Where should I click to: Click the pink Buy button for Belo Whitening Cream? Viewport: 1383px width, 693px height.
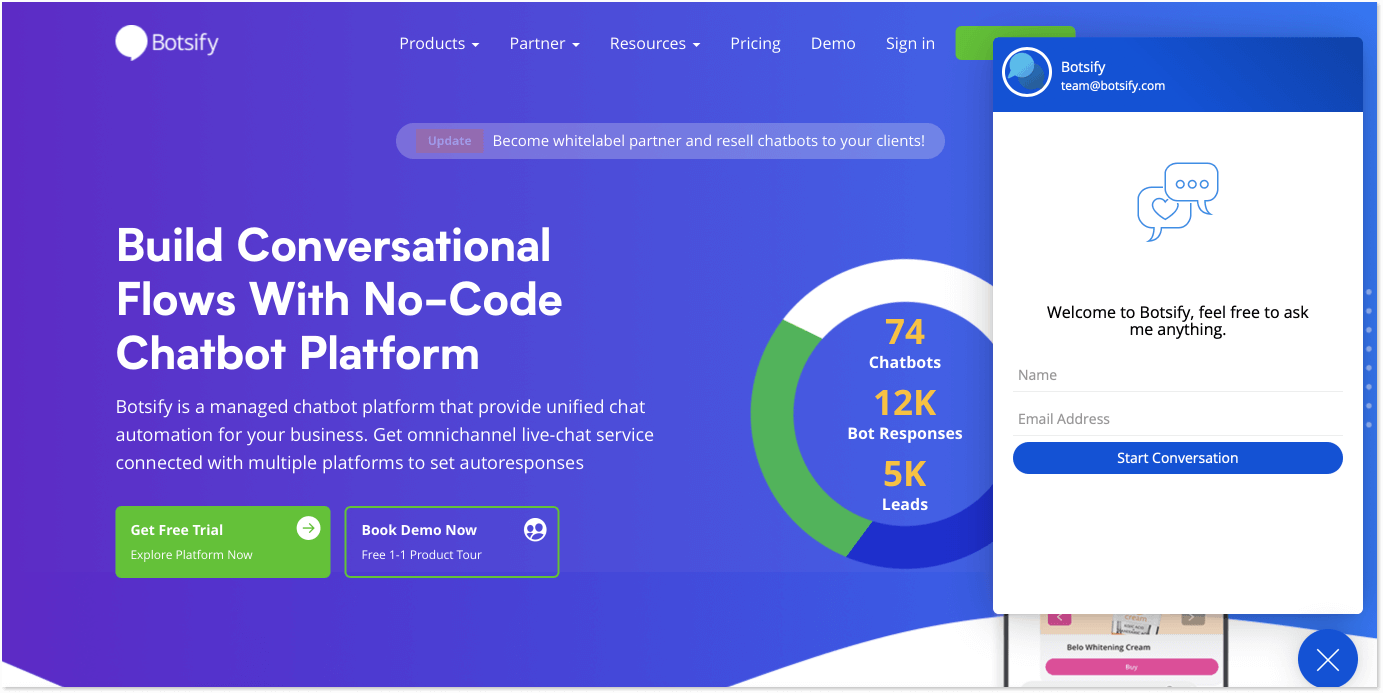(x=1130, y=667)
